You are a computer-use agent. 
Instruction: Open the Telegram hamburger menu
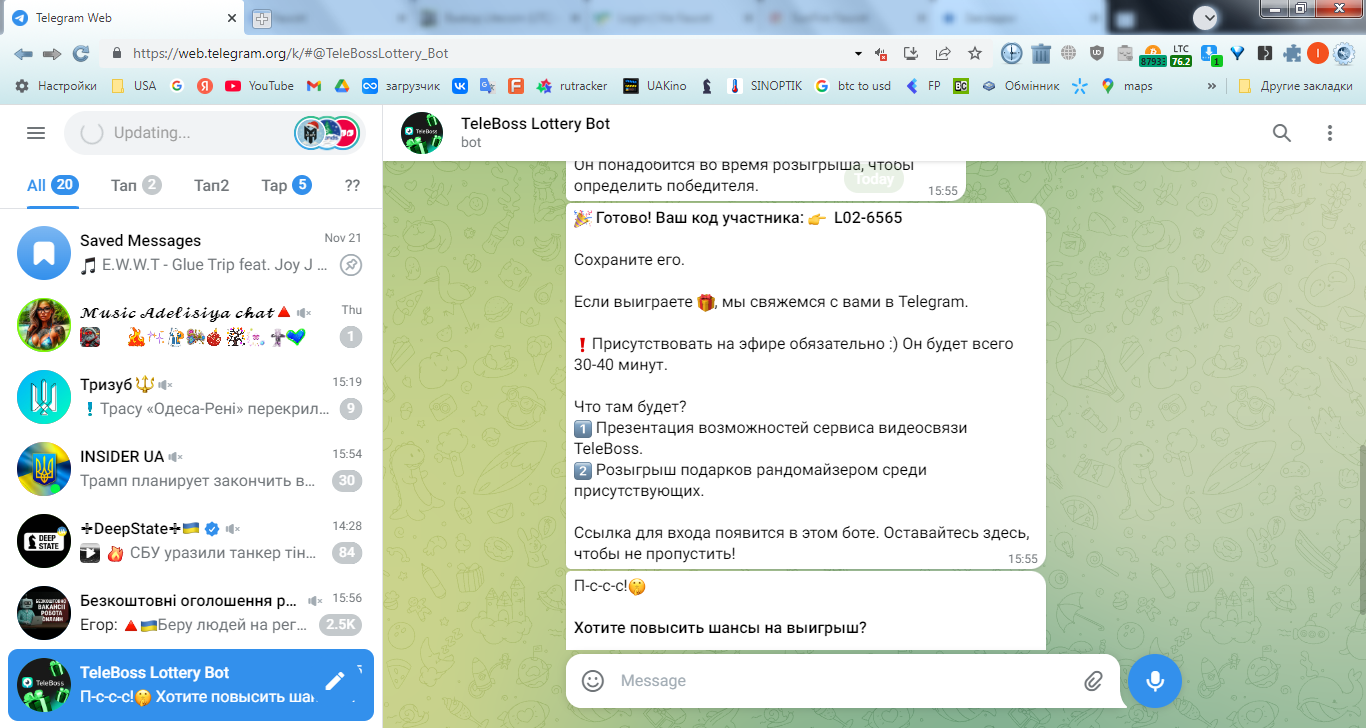36,133
